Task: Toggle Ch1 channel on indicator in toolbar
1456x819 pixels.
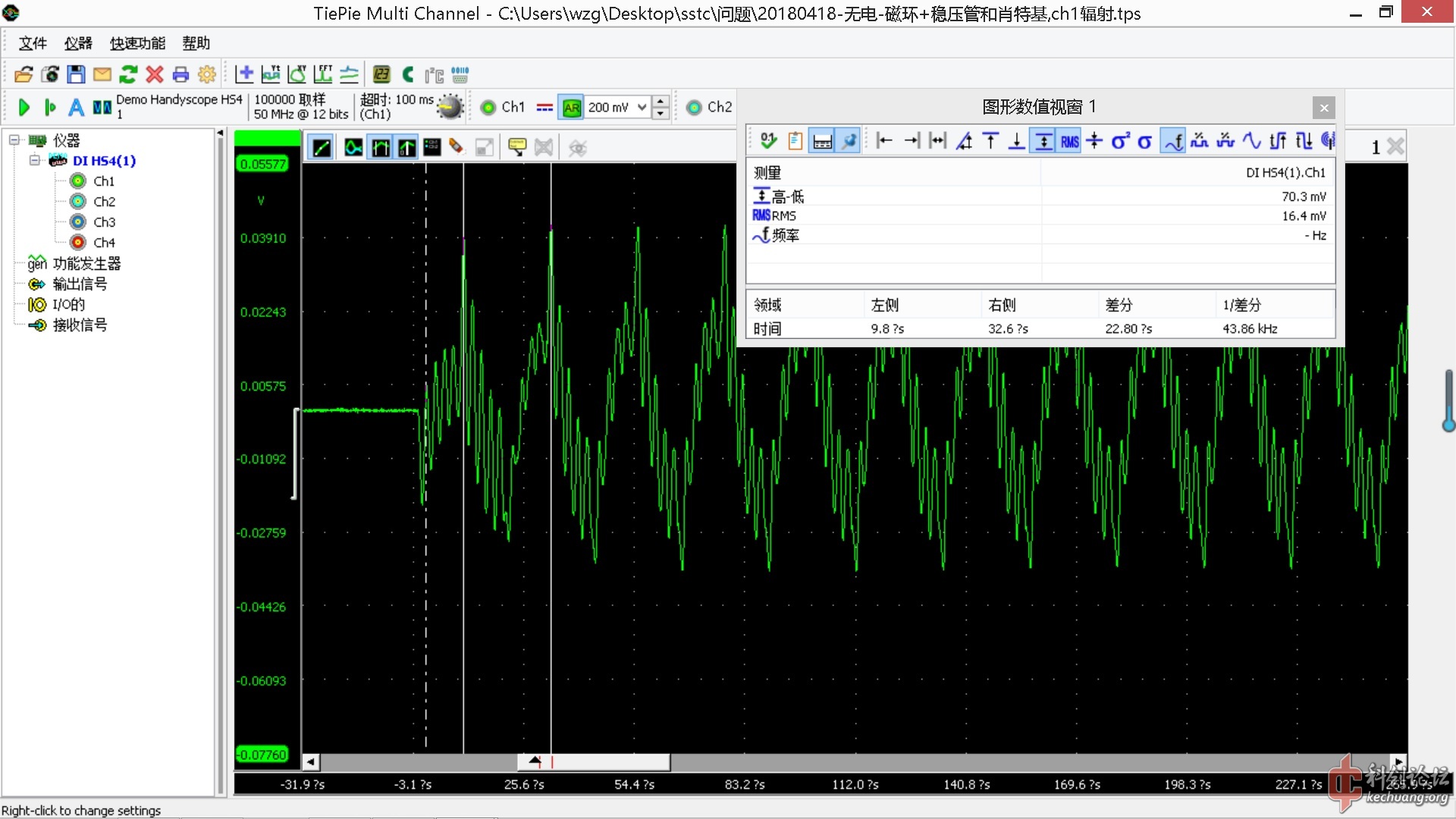Action: coord(488,107)
